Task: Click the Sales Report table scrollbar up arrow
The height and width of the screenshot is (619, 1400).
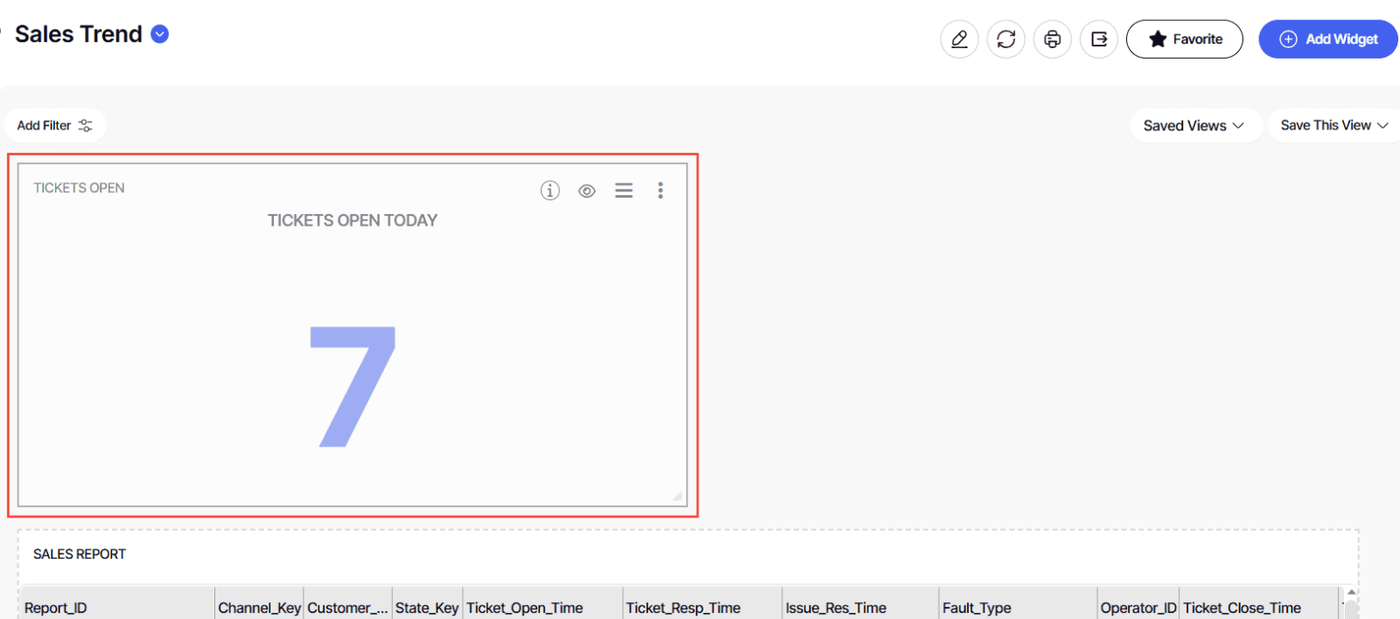Action: click(x=1351, y=594)
